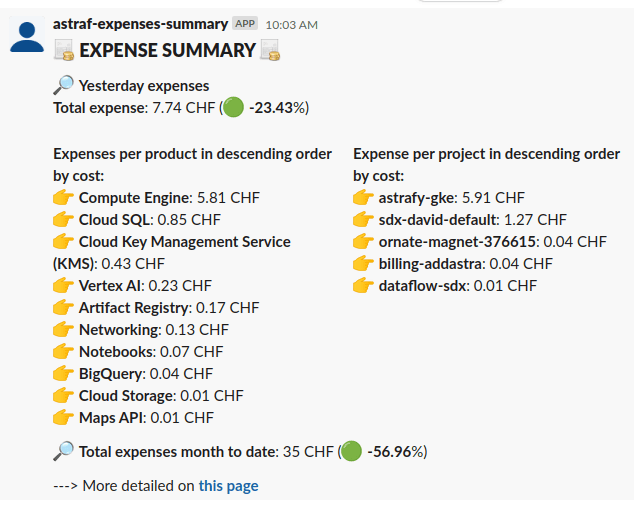The image size is (634, 506).
Task: Click 'BigQuery: 0.04 CHF' line
Action: coord(146,374)
